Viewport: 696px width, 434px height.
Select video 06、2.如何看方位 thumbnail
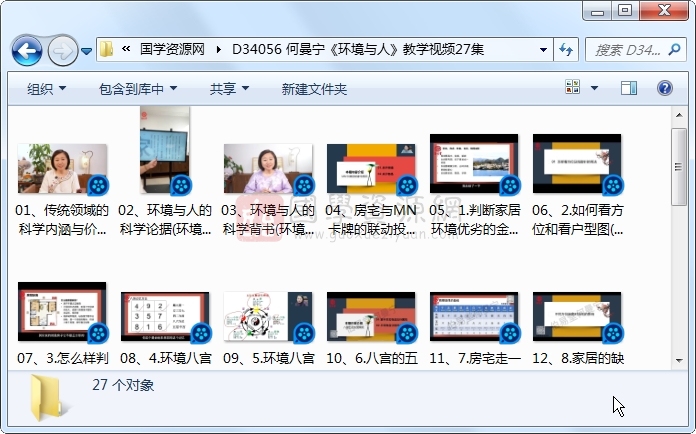577,164
